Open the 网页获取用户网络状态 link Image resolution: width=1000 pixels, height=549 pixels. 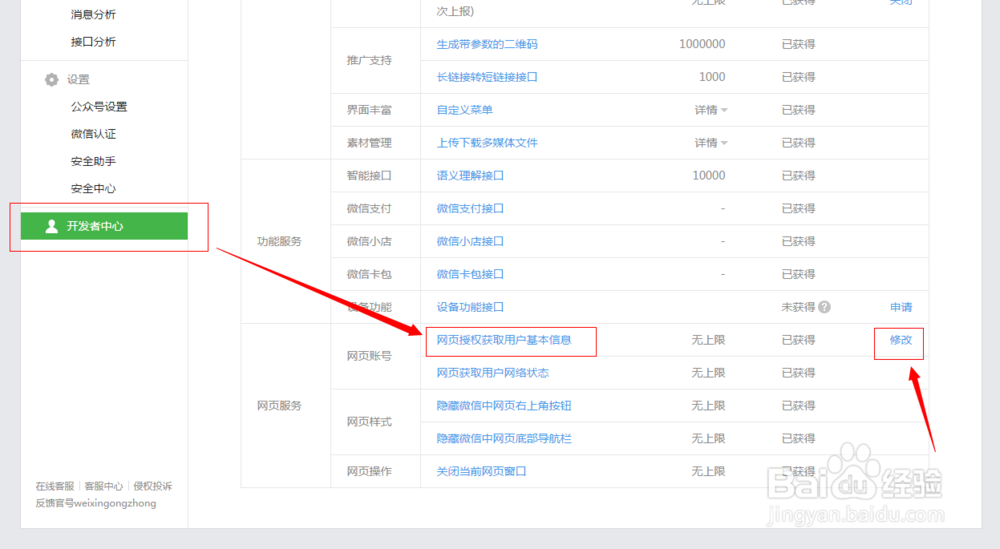492,373
